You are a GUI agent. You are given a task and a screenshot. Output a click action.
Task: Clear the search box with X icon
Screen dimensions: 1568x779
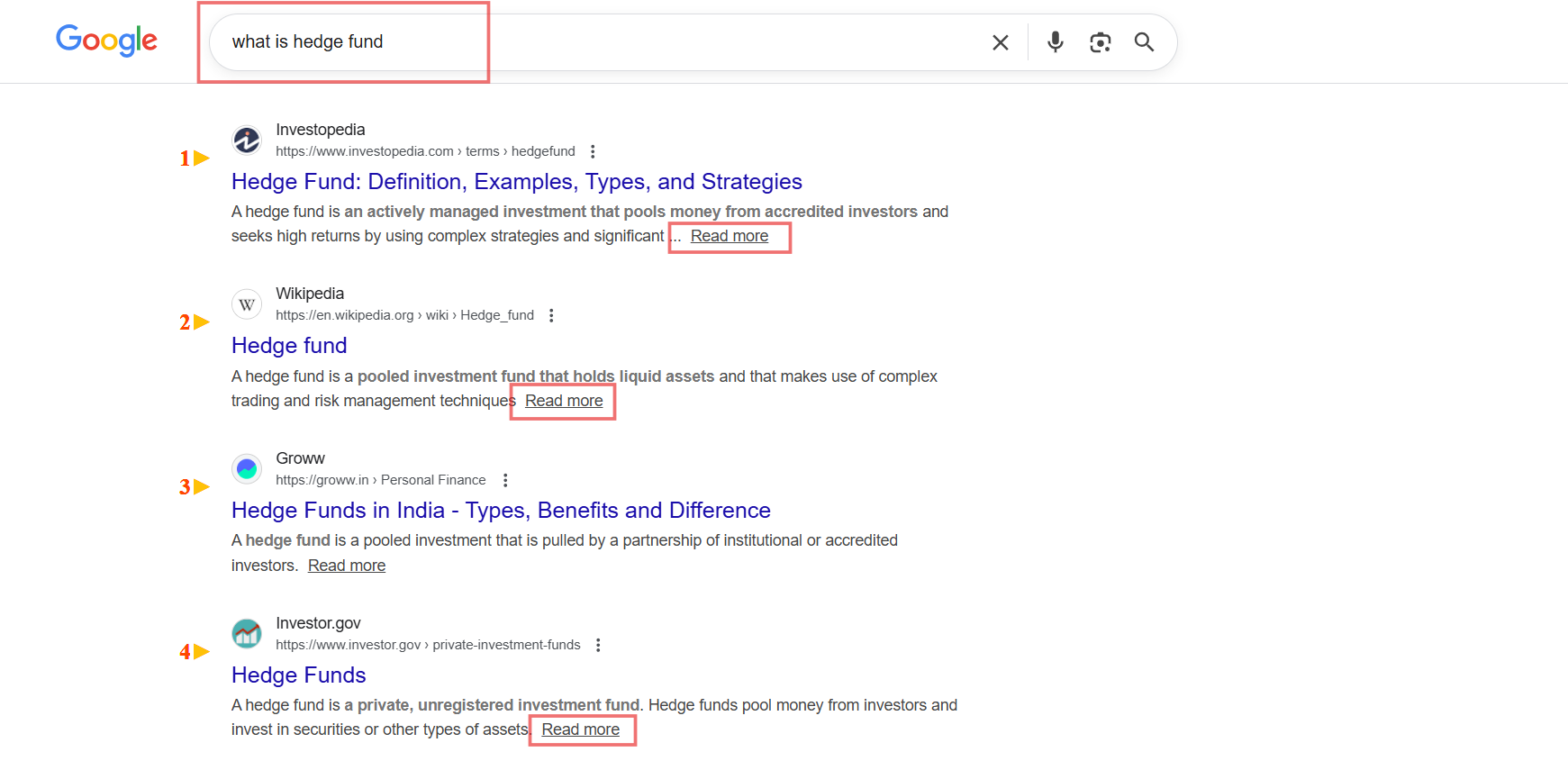click(x=1000, y=42)
